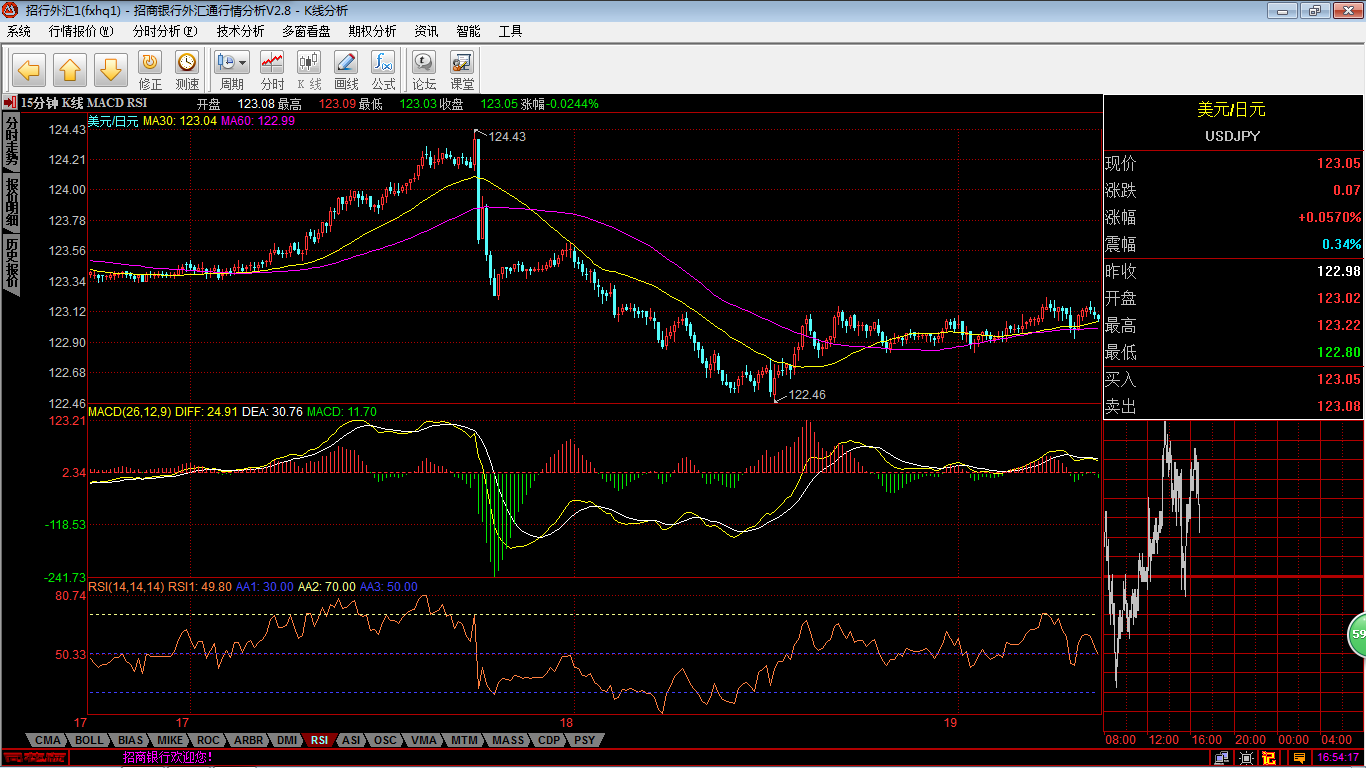Click the network connection status icon

(x=1221, y=758)
